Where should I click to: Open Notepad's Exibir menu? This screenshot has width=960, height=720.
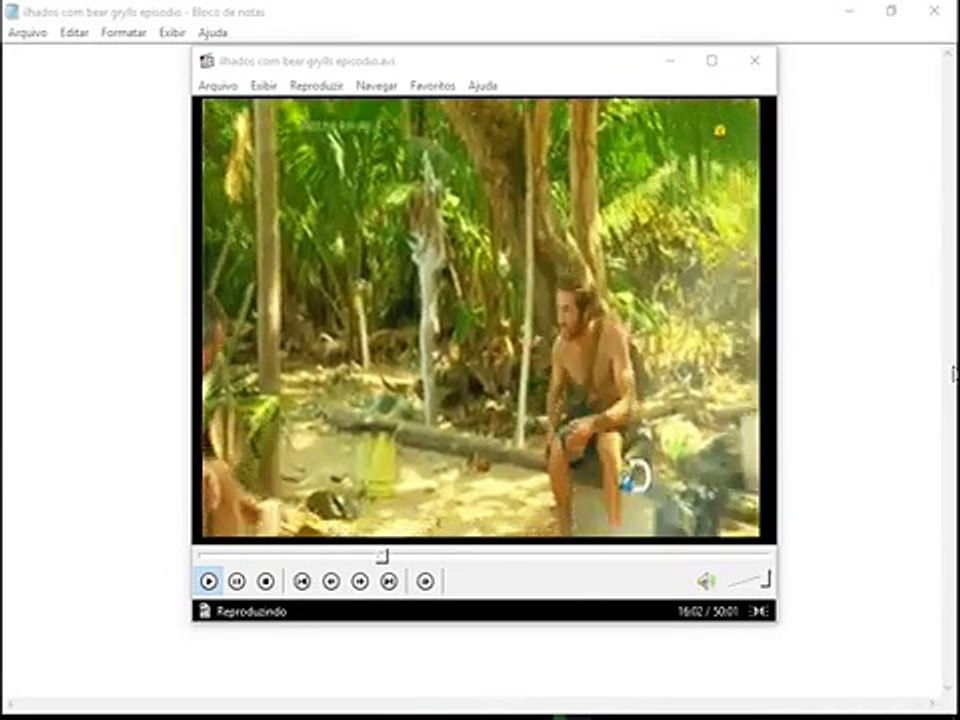pos(172,32)
